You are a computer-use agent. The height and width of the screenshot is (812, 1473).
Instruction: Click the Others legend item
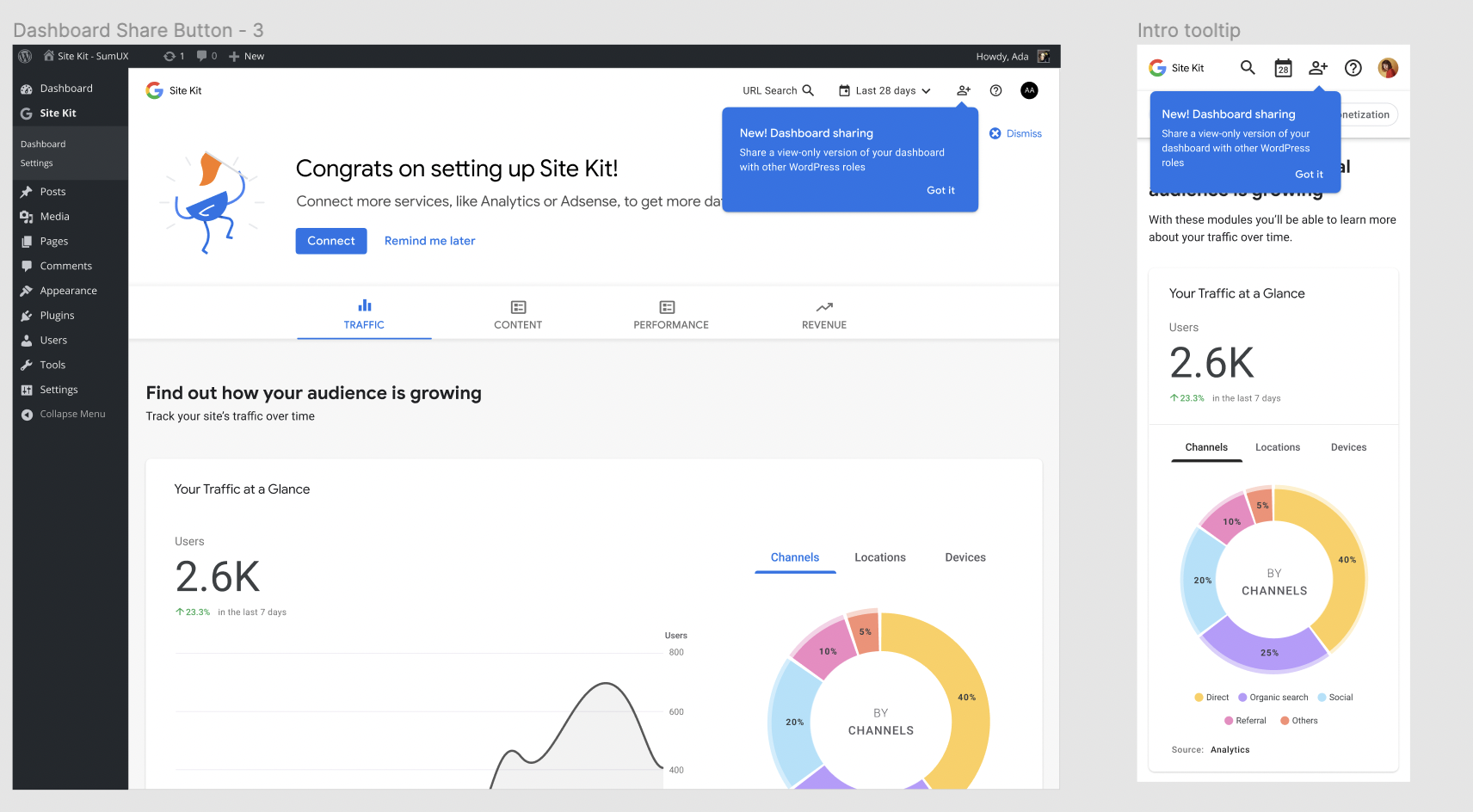tap(1298, 721)
